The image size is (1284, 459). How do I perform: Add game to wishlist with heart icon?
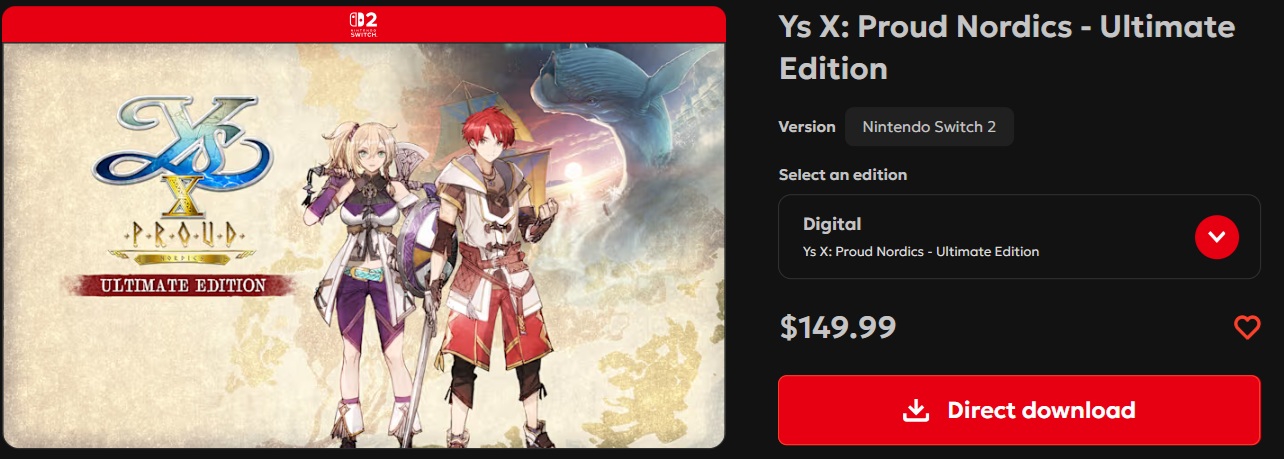(x=1246, y=327)
